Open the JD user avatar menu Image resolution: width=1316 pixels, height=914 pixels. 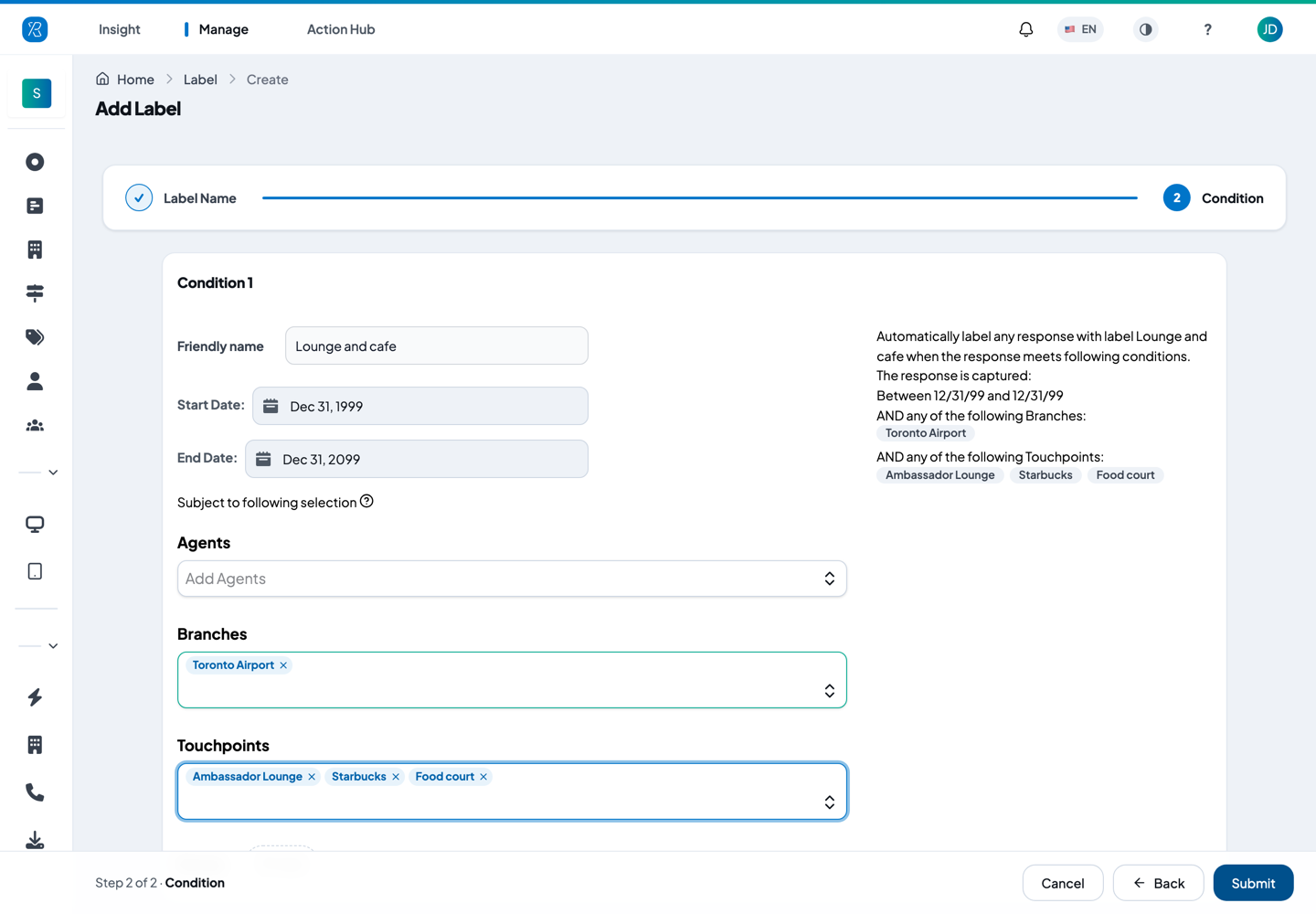(1269, 29)
